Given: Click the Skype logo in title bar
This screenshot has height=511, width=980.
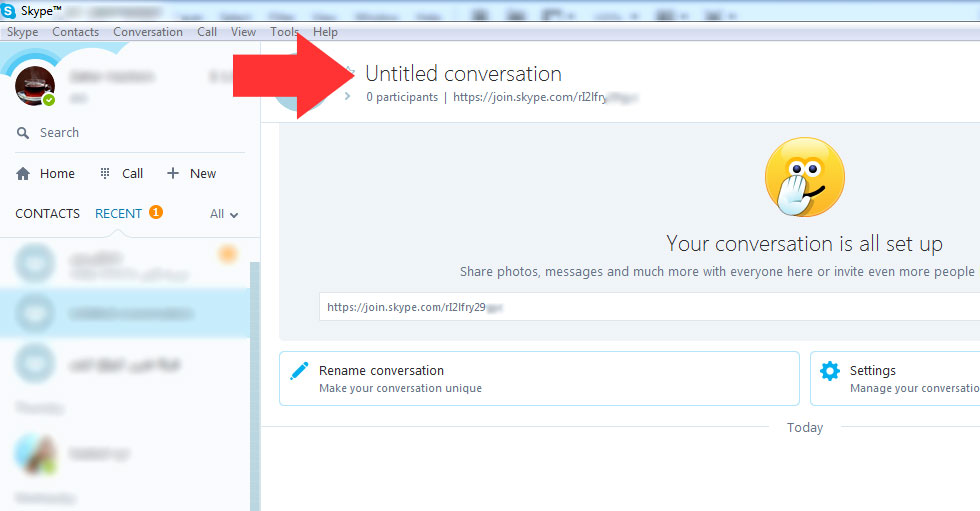Looking at the screenshot, I should (8, 11).
